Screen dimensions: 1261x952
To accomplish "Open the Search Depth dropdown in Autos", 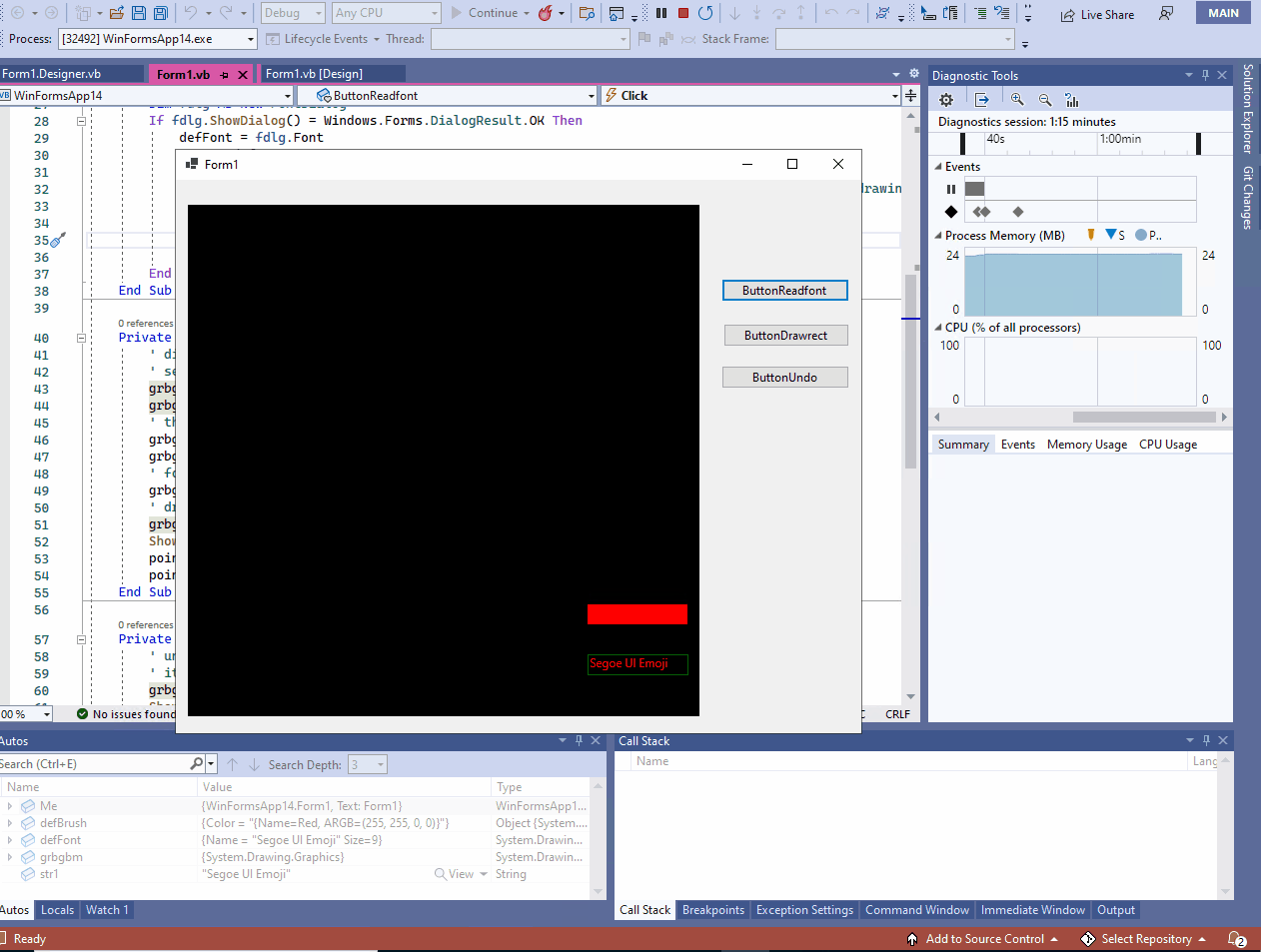I will pyautogui.click(x=380, y=764).
